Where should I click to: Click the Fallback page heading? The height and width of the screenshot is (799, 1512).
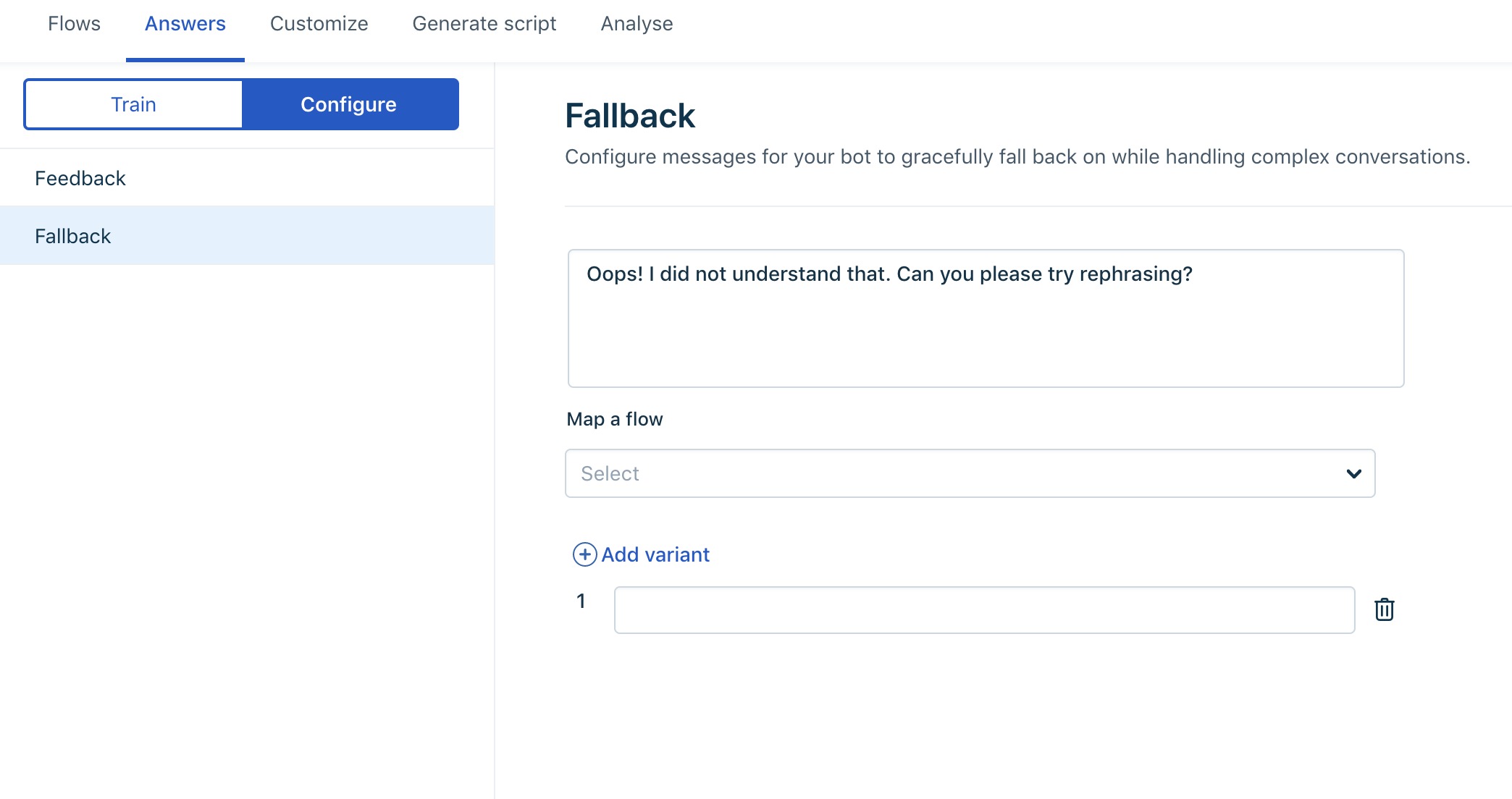630,116
